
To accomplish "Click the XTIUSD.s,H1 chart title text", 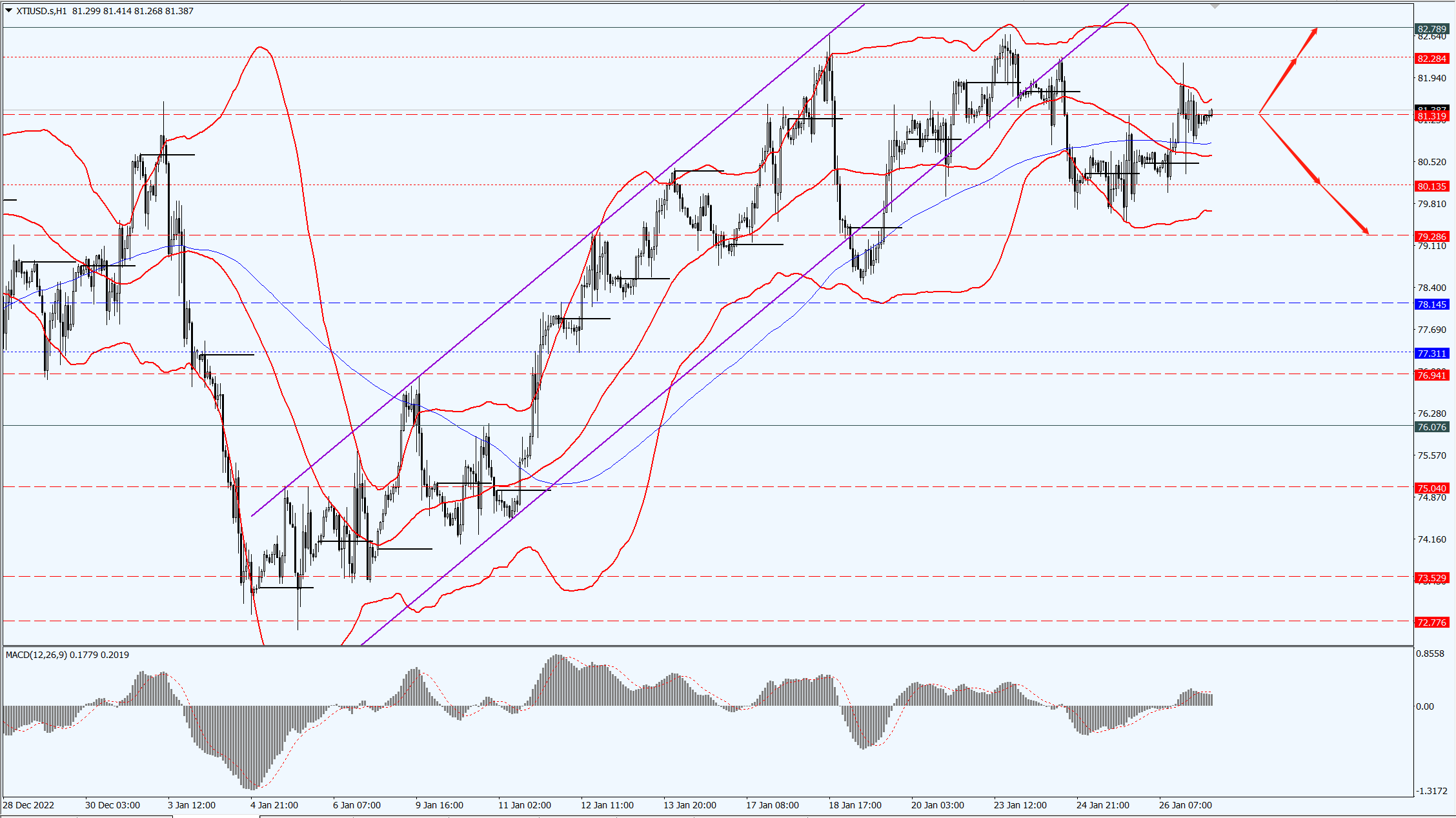I will click(42, 11).
